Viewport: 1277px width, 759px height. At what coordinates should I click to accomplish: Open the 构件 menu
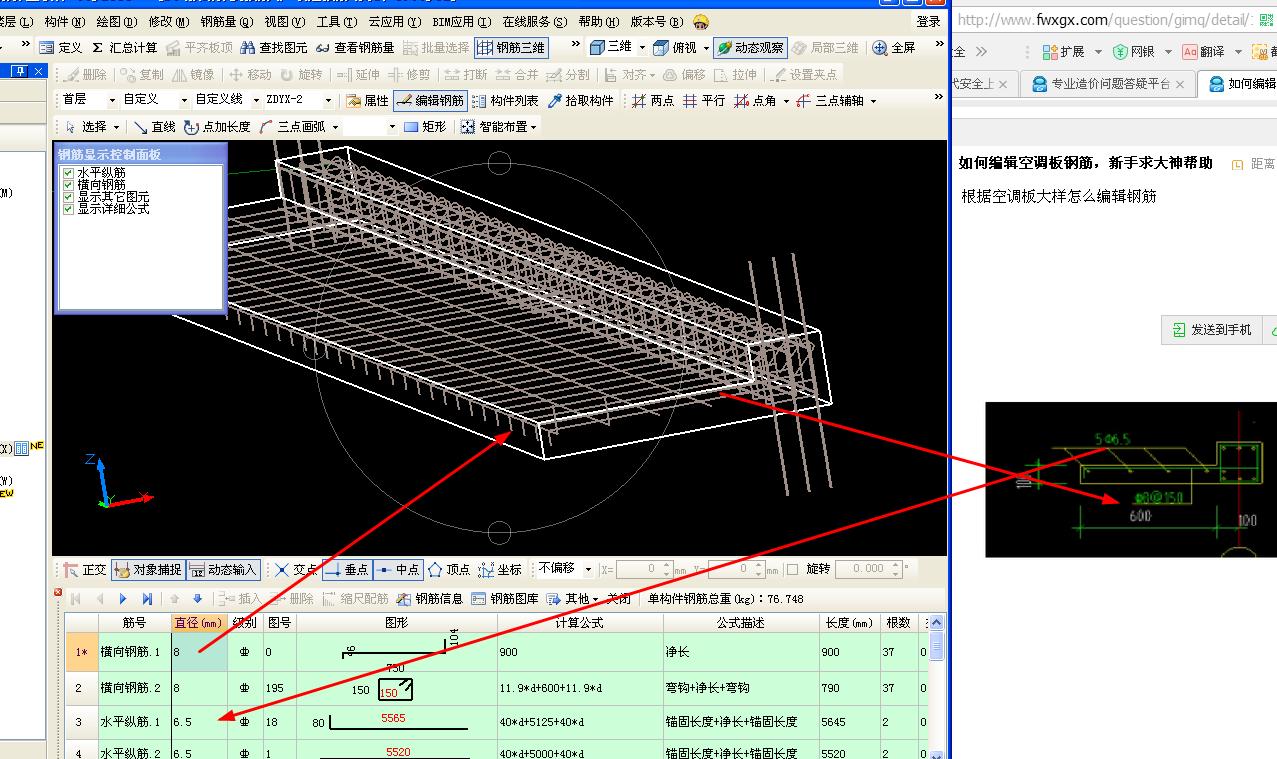coord(64,21)
